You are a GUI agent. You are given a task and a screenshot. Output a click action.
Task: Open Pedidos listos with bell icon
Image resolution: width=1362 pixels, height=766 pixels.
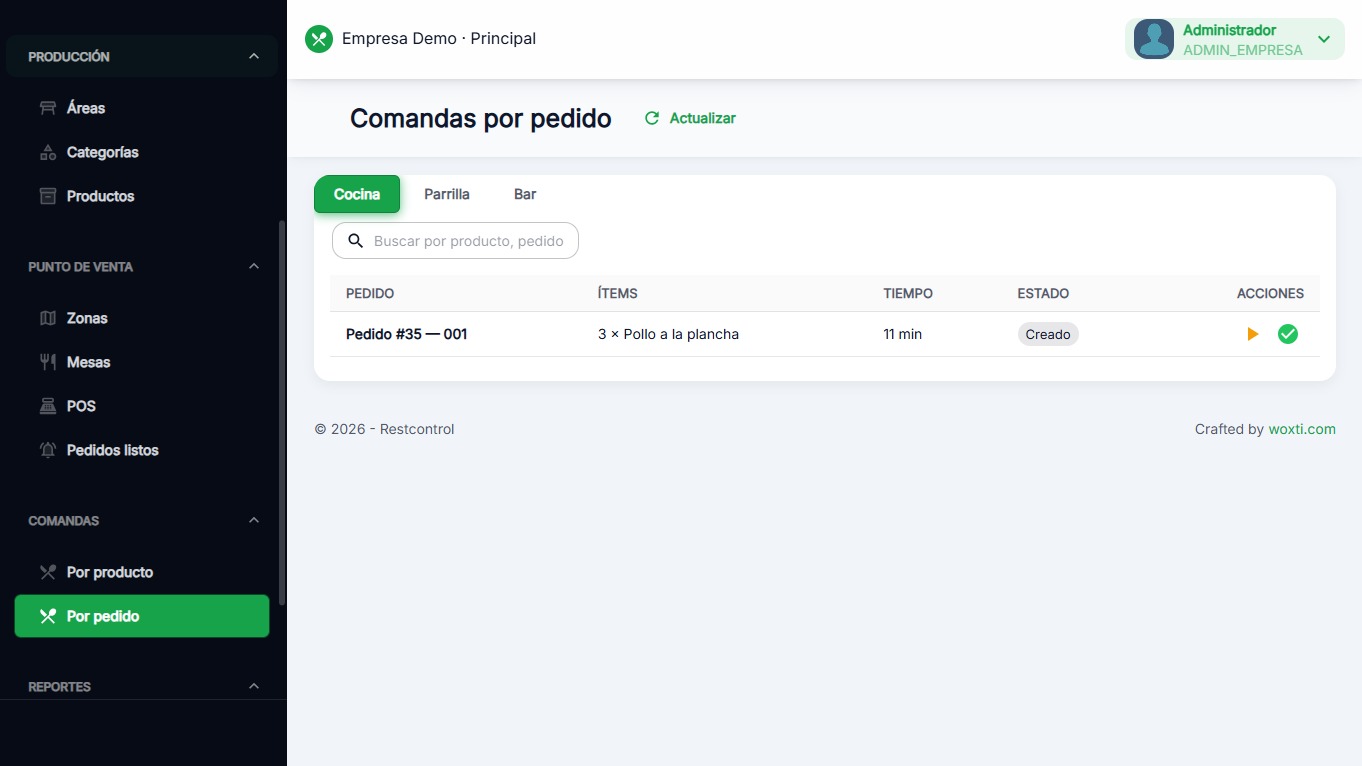112,450
